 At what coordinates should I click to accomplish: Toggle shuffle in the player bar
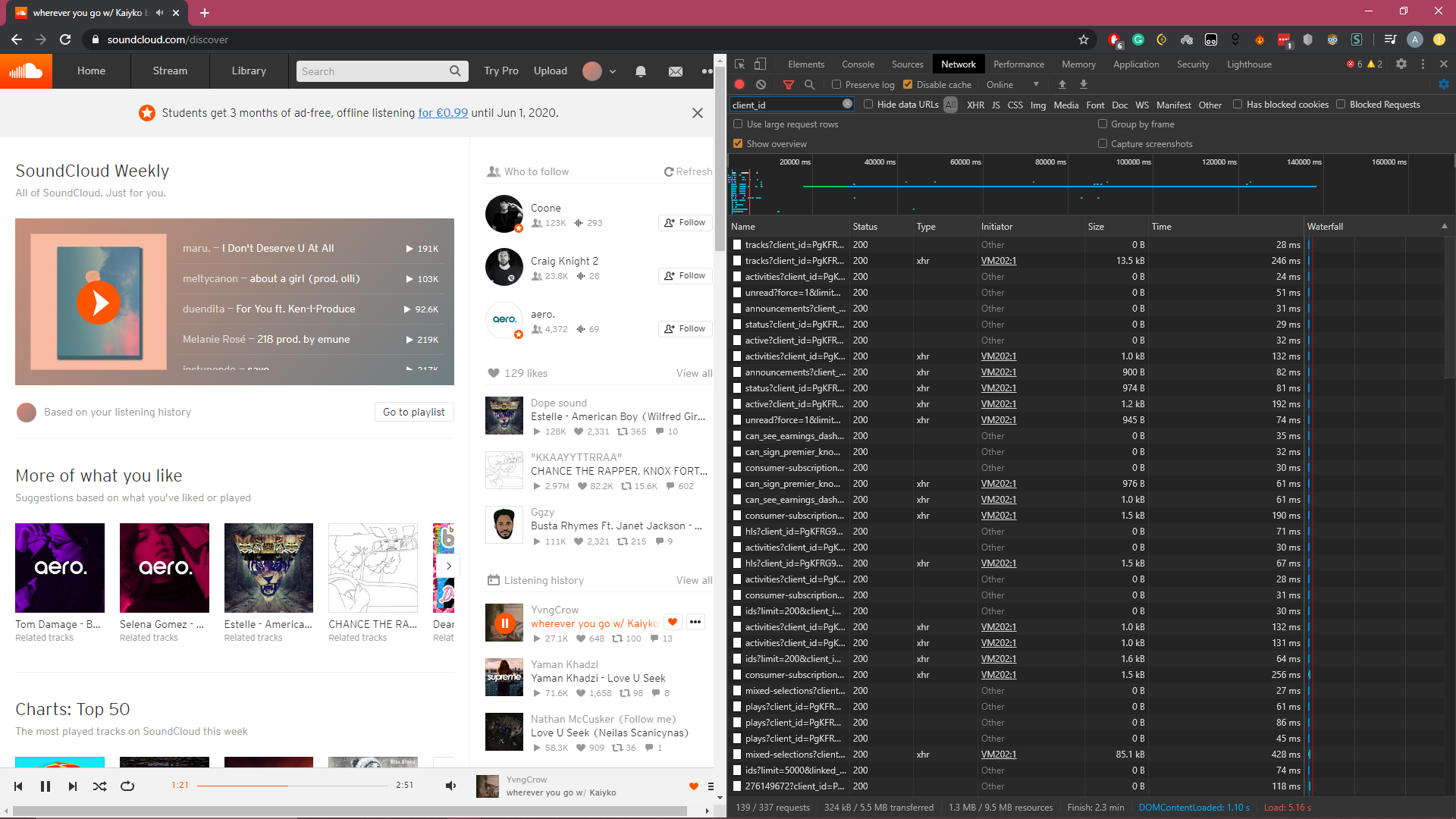pyautogui.click(x=99, y=786)
